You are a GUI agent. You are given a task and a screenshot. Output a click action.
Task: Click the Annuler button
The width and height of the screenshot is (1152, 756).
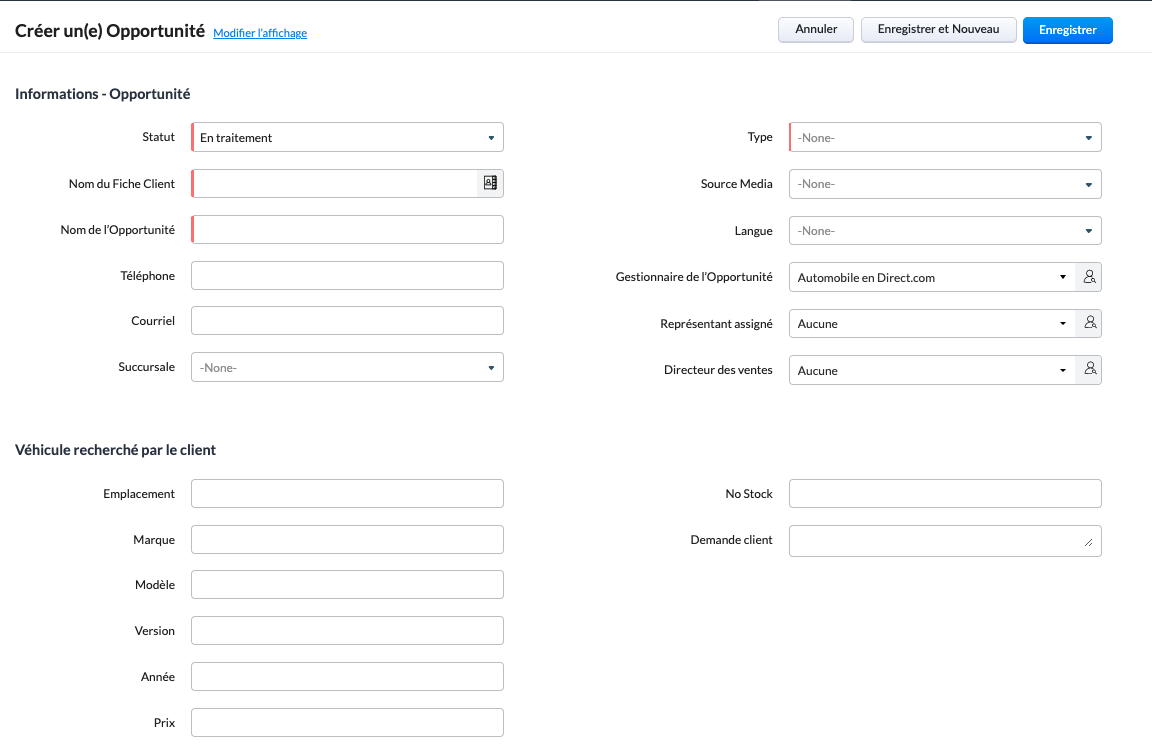815,30
